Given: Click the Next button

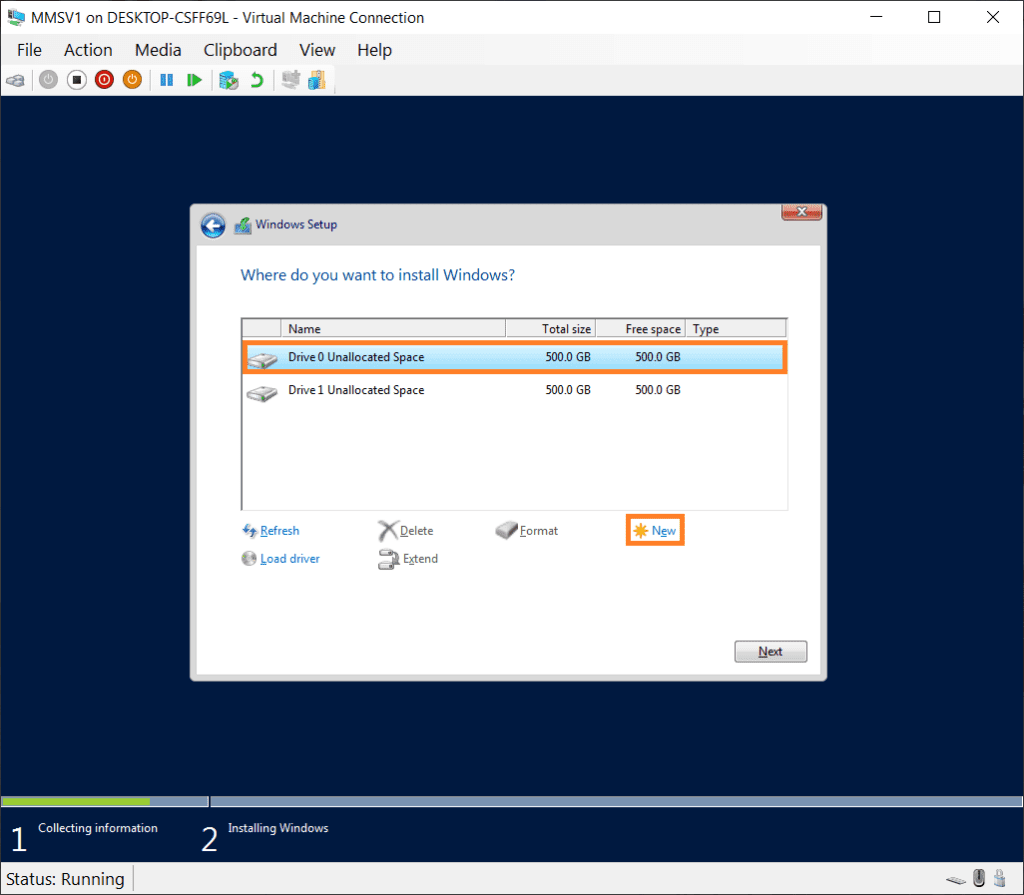Looking at the screenshot, I should pos(771,651).
